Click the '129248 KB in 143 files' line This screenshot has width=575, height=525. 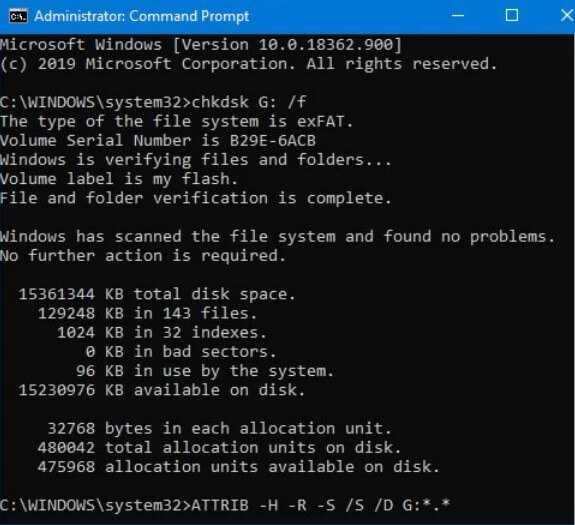(x=147, y=313)
